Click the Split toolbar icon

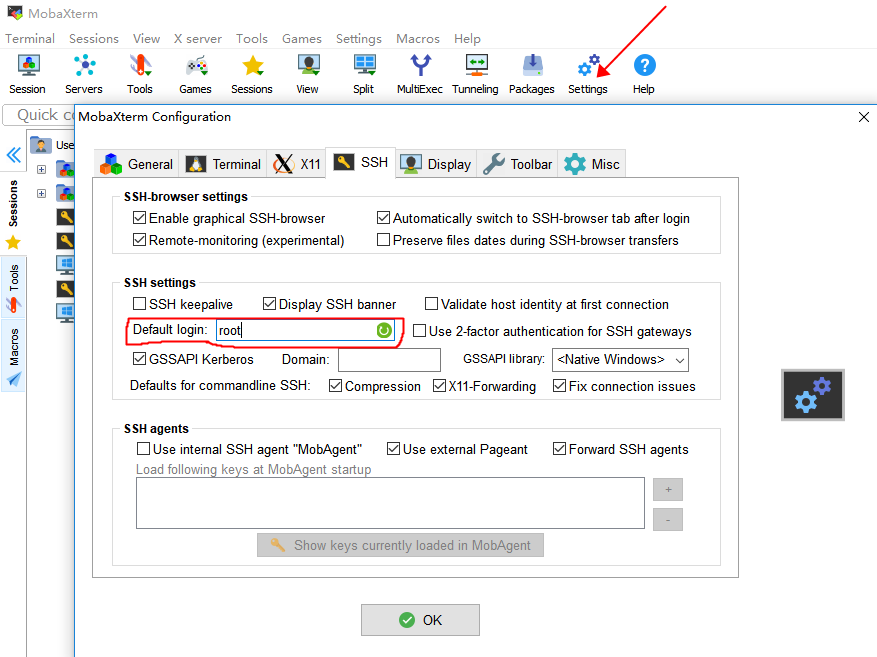[364, 74]
